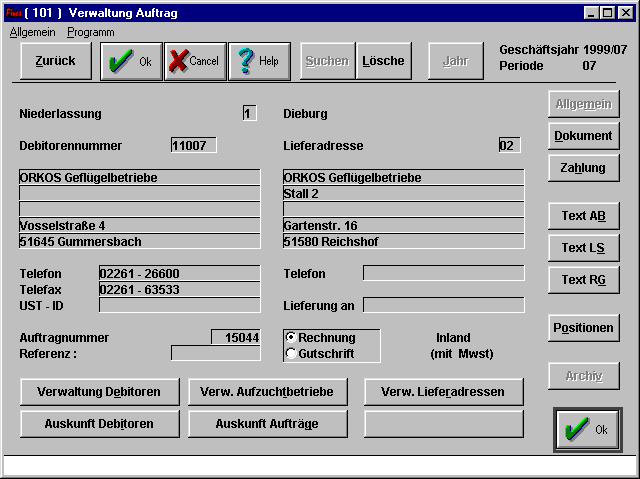Open the Programm menu
Image resolution: width=640 pixels, height=479 pixels.
[x=91, y=32]
